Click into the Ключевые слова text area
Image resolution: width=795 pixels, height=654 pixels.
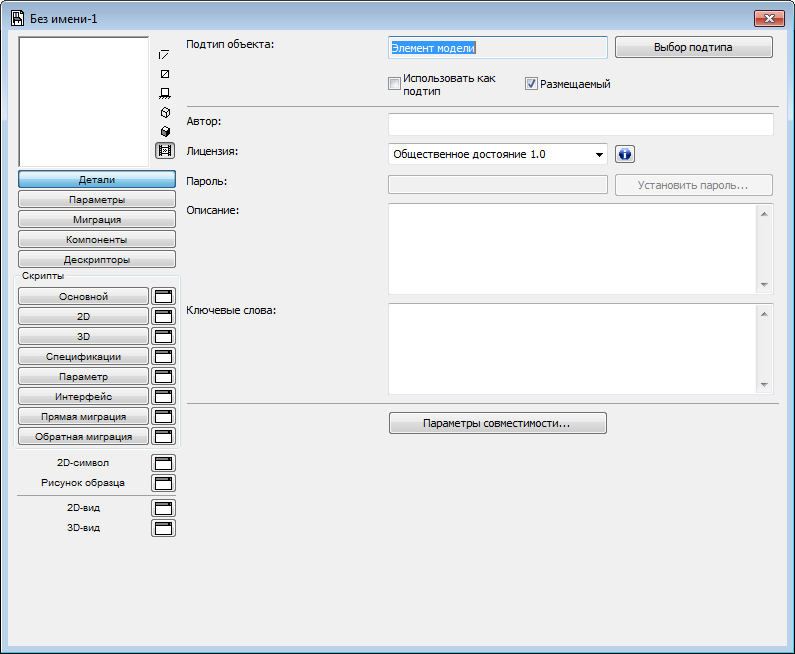tap(573, 349)
